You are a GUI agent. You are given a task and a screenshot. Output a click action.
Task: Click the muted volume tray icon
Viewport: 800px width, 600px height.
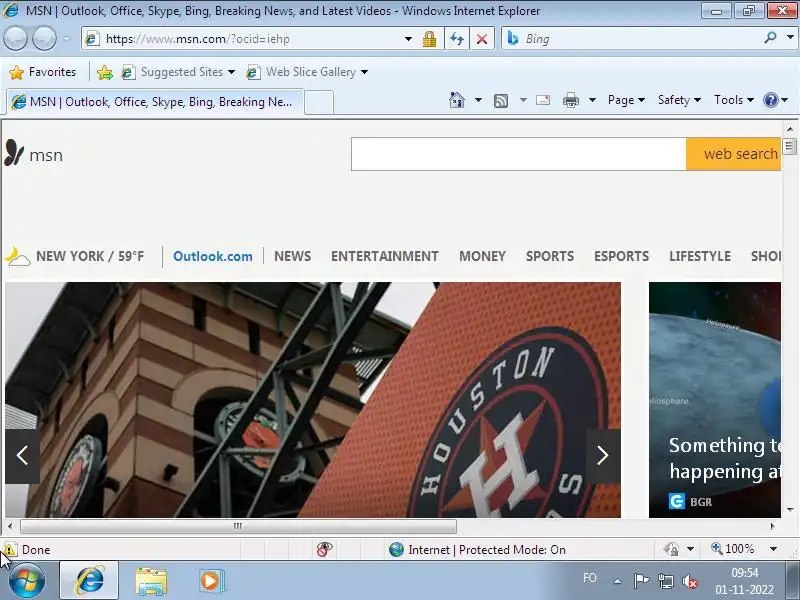point(690,581)
